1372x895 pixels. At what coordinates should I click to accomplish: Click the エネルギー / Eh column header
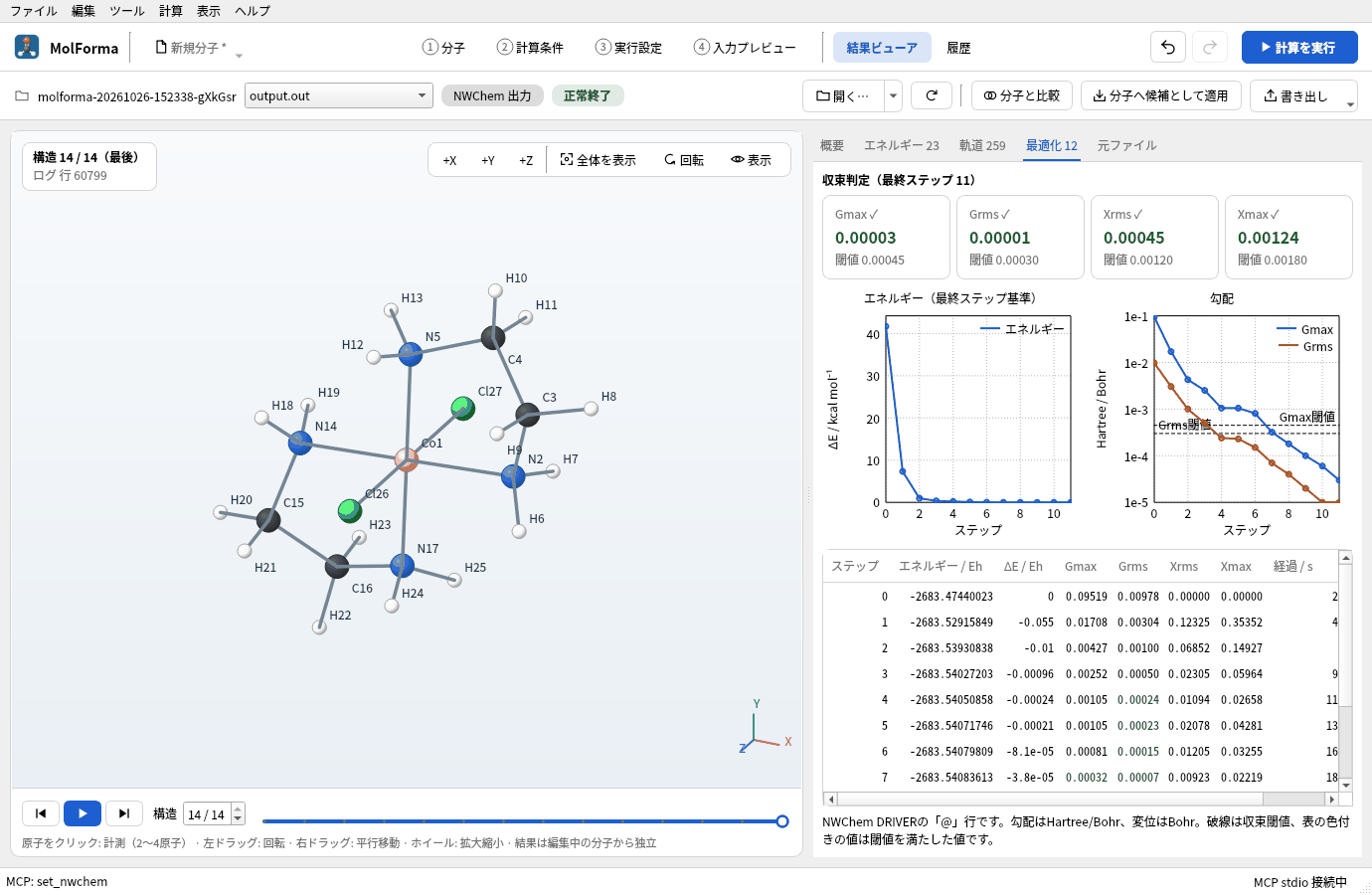click(x=941, y=566)
